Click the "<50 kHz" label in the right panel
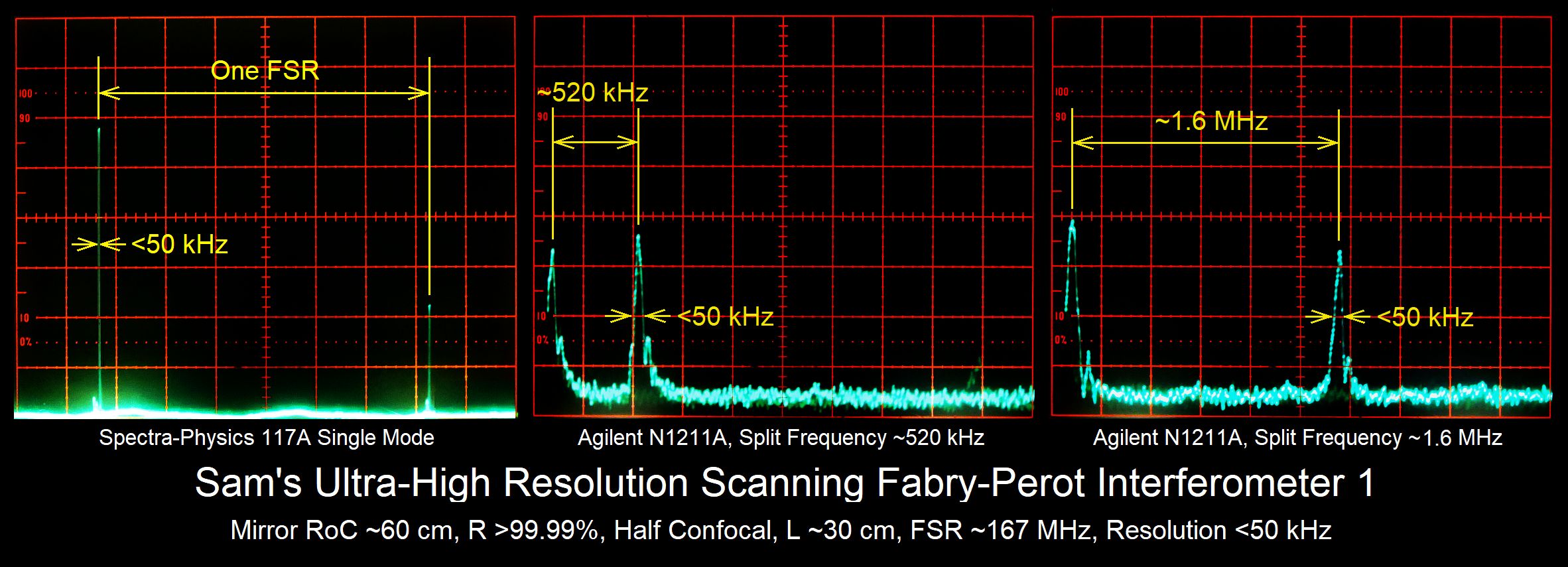 pos(1425,318)
